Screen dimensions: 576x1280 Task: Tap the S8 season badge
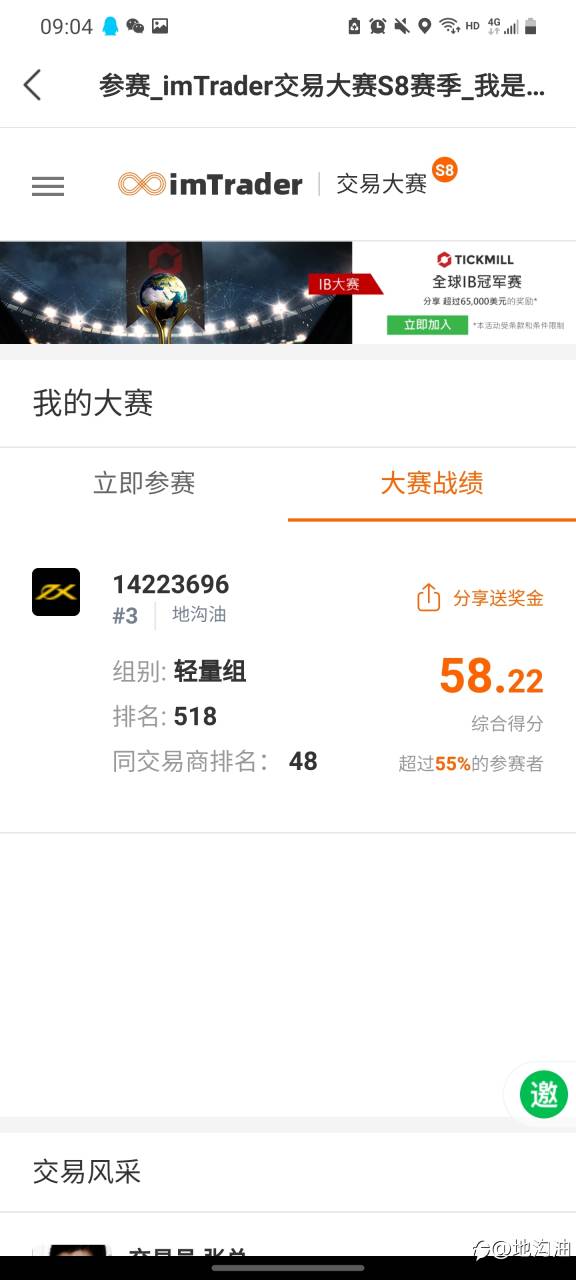click(x=445, y=169)
